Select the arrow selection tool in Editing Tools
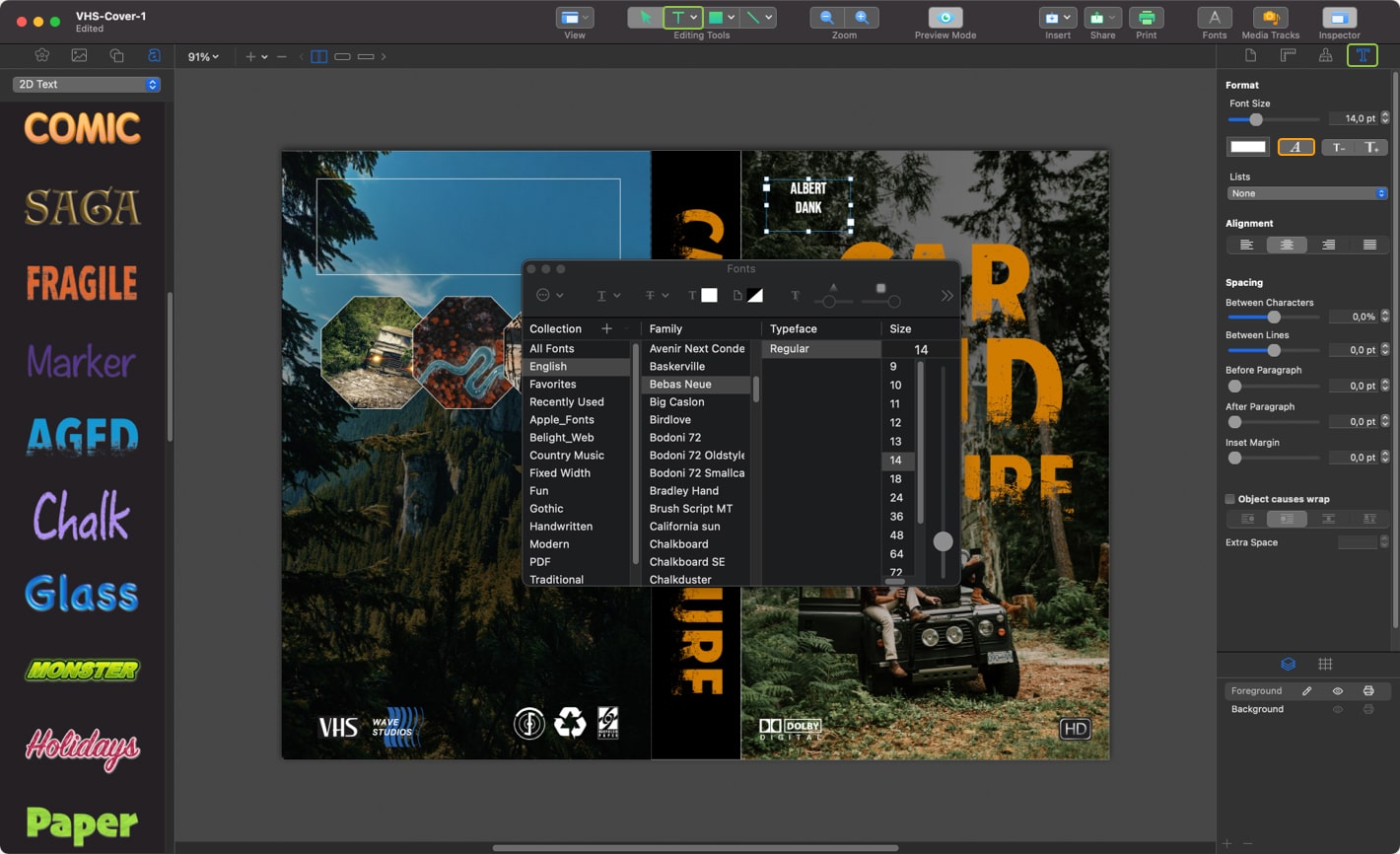The image size is (1400, 854). [x=646, y=17]
